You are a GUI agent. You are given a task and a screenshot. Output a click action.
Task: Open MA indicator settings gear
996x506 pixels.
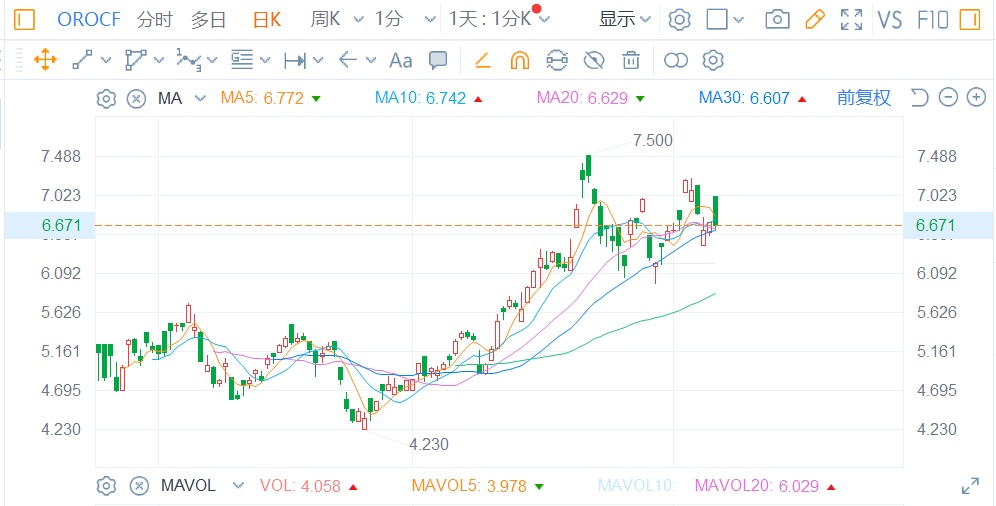(x=106, y=98)
